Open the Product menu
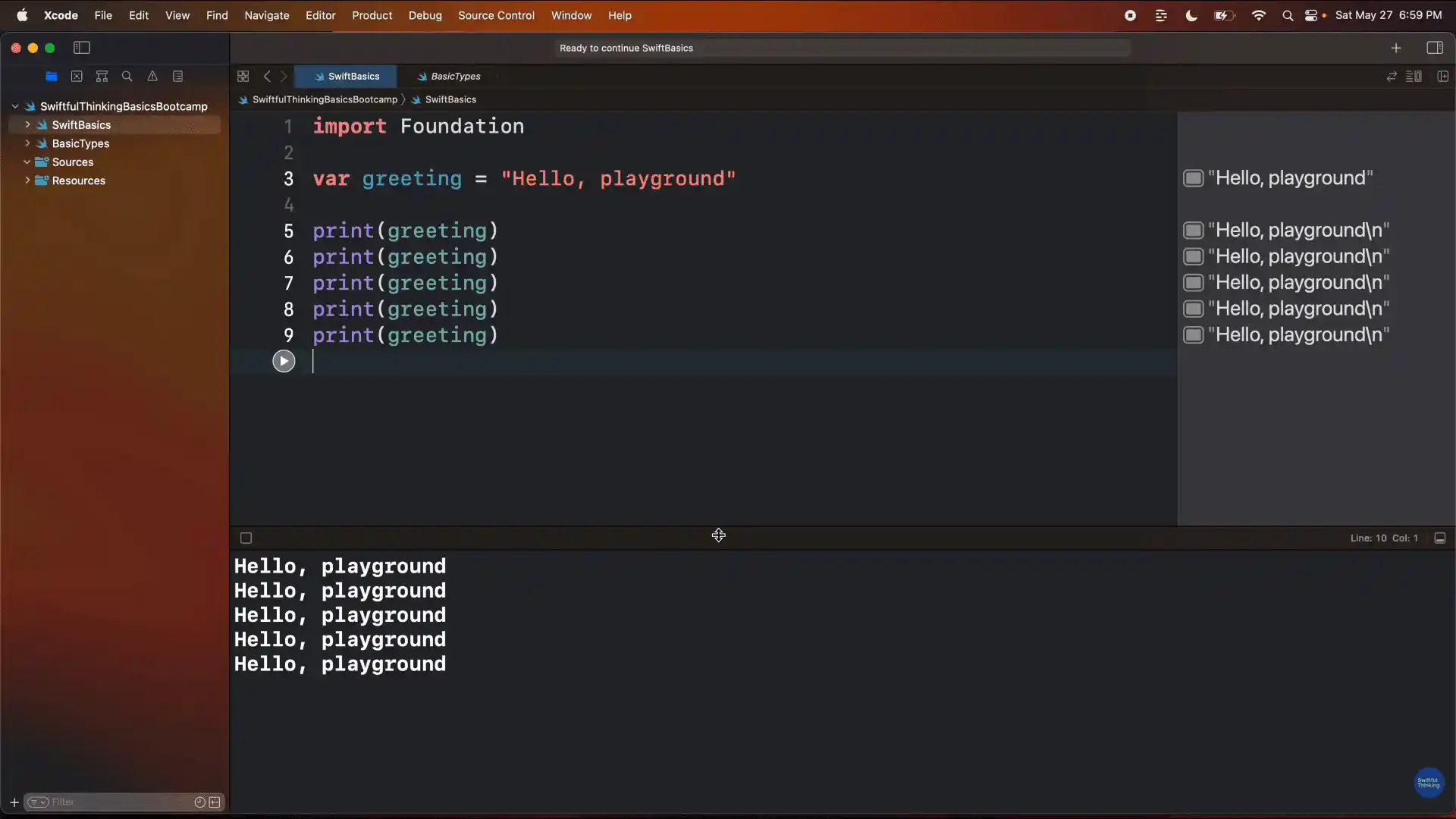Image resolution: width=1456 pixels, height=819 pixels. pyautogui.click(x=372, y=15)
